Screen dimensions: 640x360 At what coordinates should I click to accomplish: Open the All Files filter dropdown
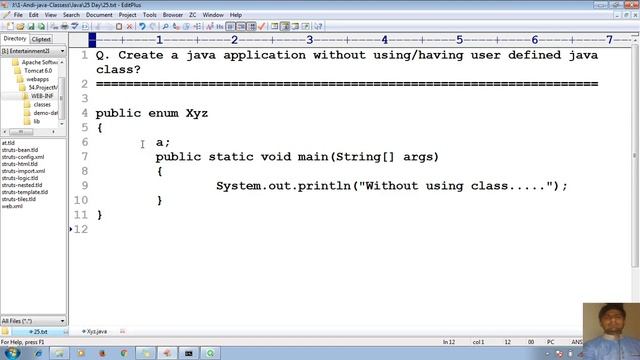(33, 321)
